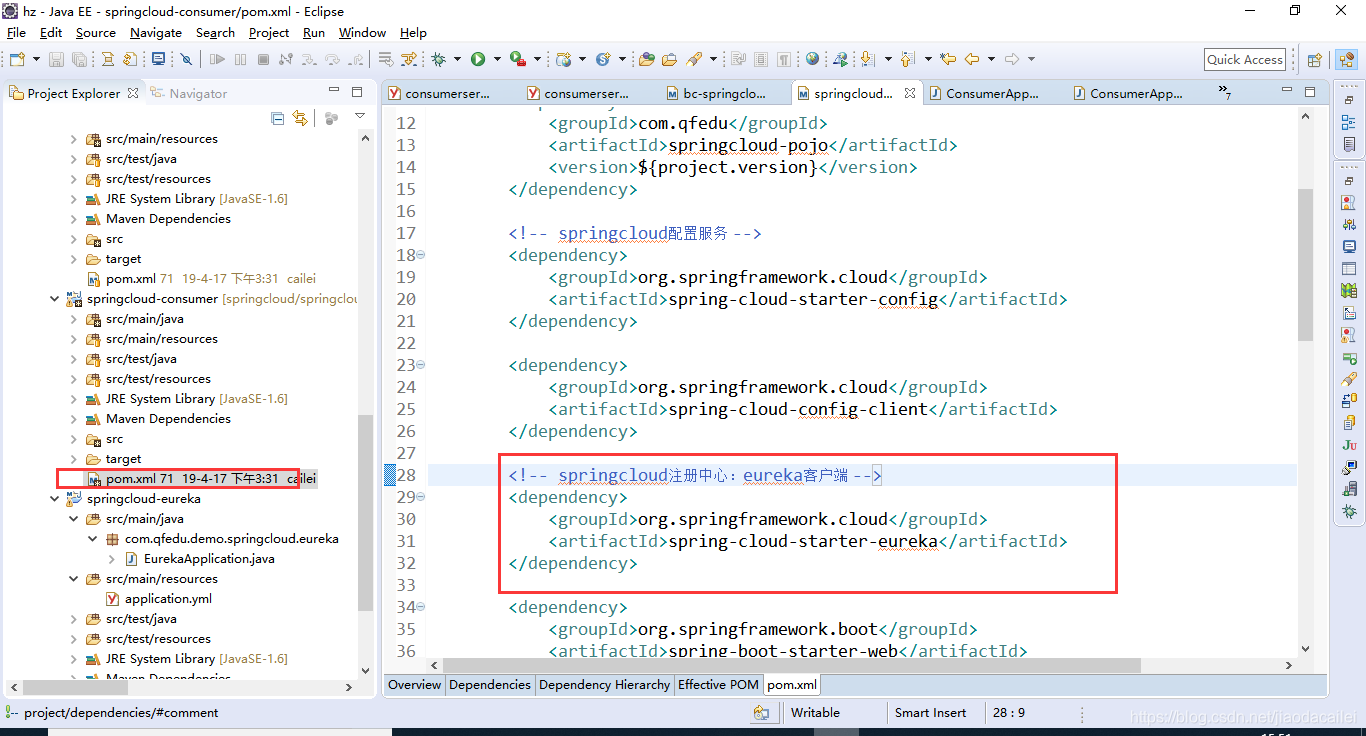Show the hidden editor tabs list

1224,92
